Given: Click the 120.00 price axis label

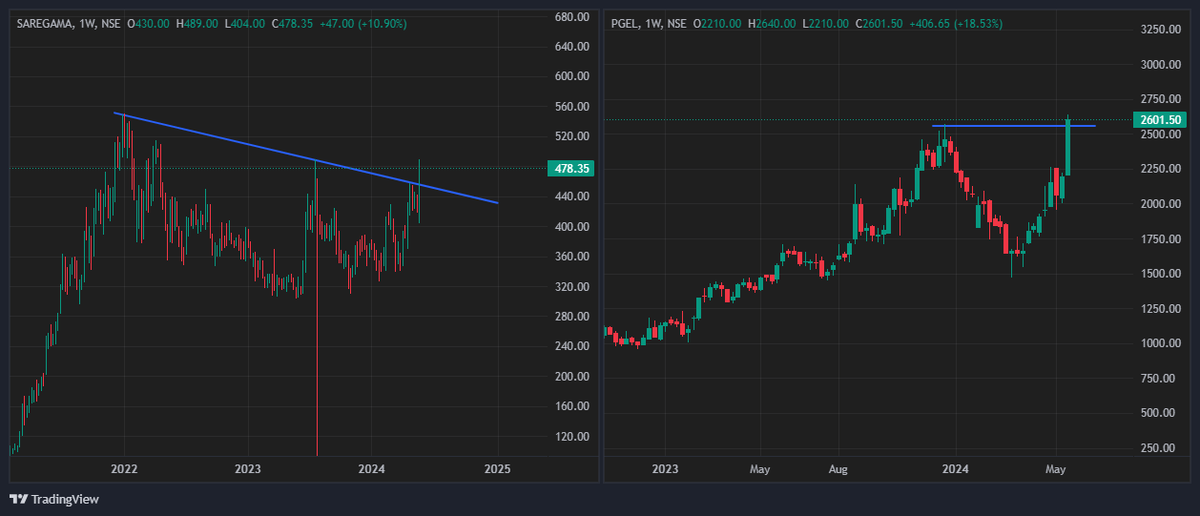Looking at the screenshot, I should click(x=574, y=437).
